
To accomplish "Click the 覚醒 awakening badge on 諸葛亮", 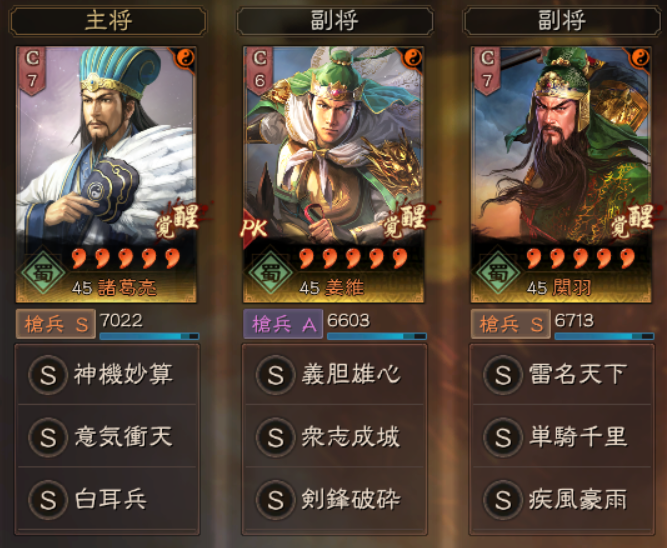I will 178,221.
